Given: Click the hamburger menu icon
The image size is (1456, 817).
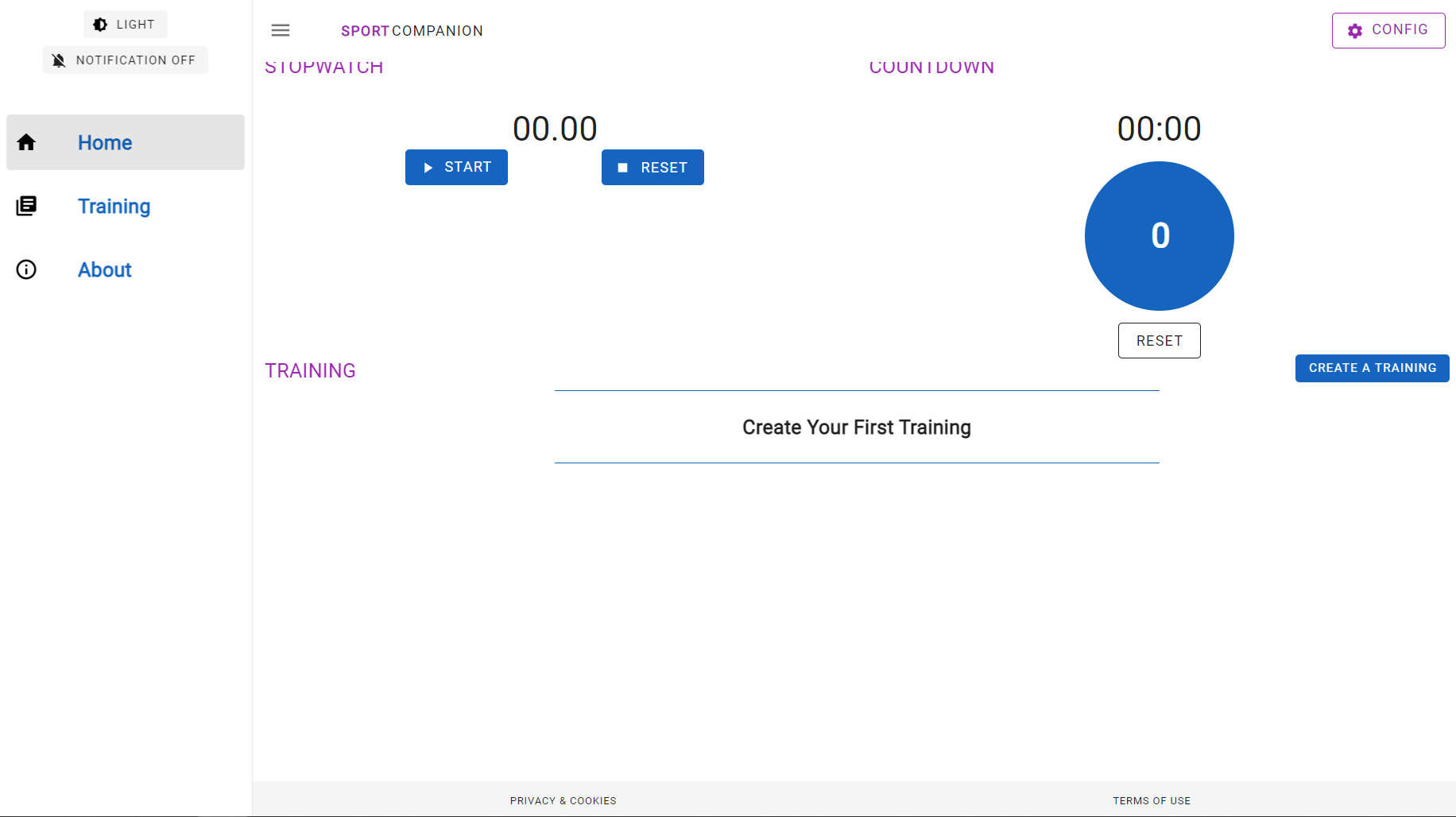Looking at the screenshot, I should tap(281, 30).
